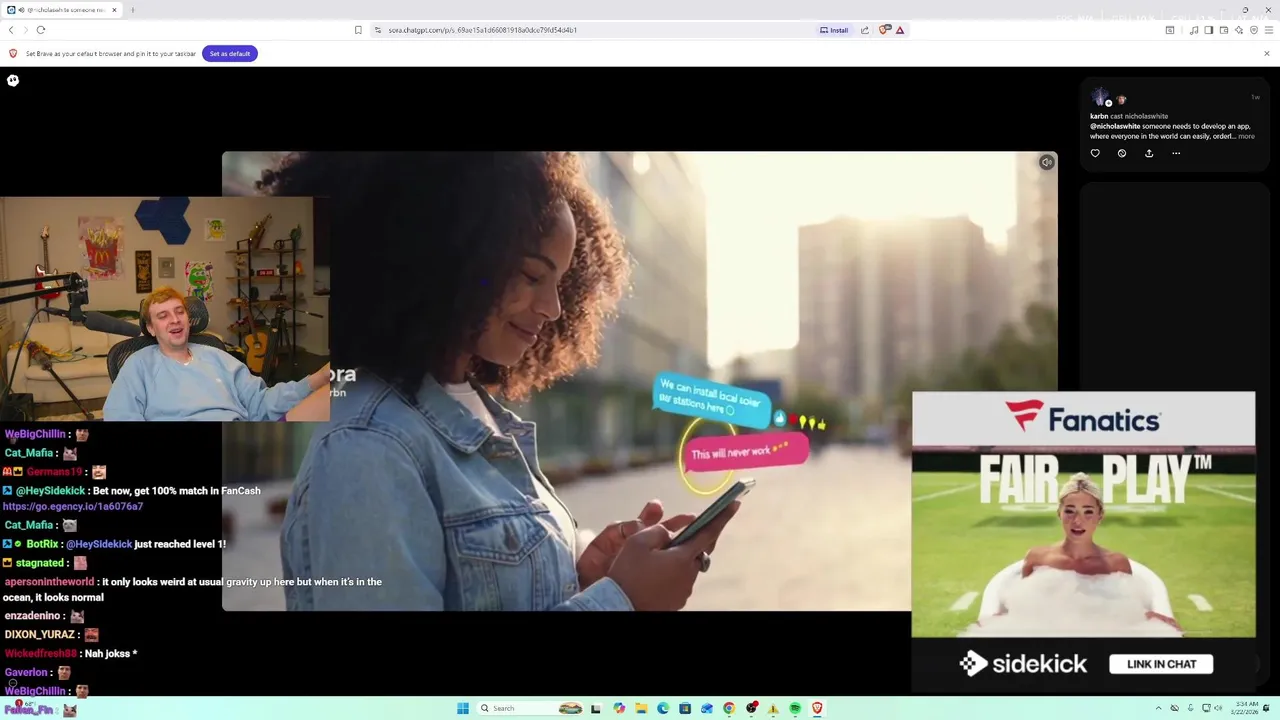Click chat username 'Germans19'
This screenshot has width=1280, height=720.
click(x=54, y=472)
